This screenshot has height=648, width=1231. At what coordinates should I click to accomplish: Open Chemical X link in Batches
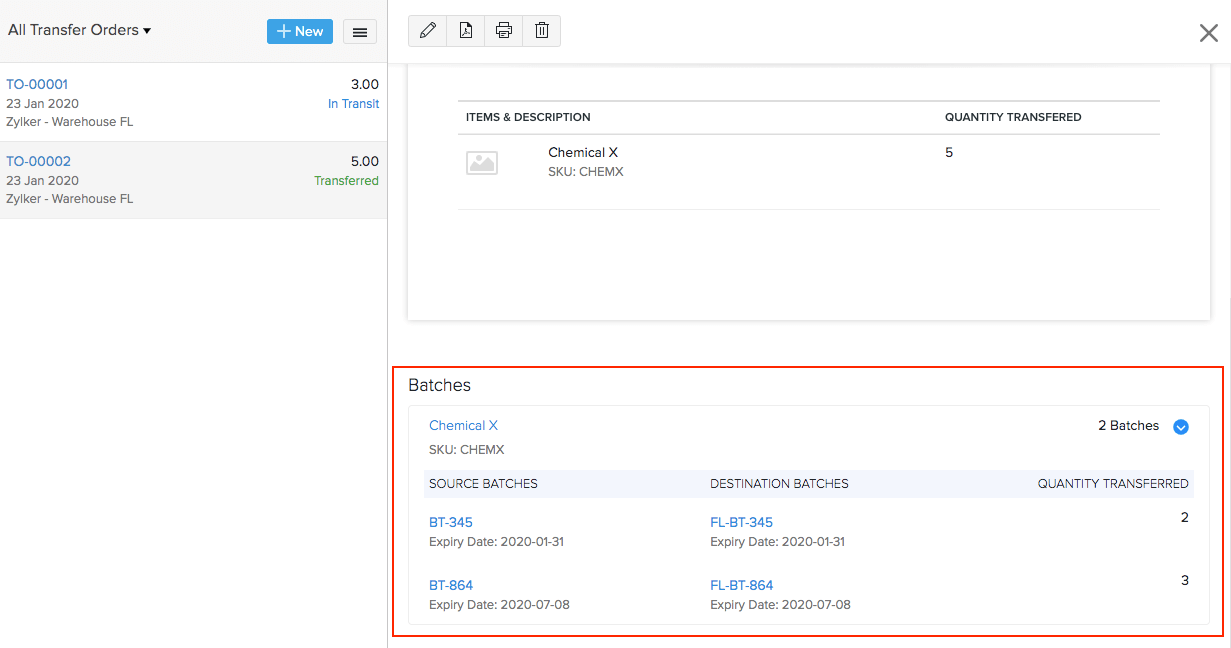463,426
